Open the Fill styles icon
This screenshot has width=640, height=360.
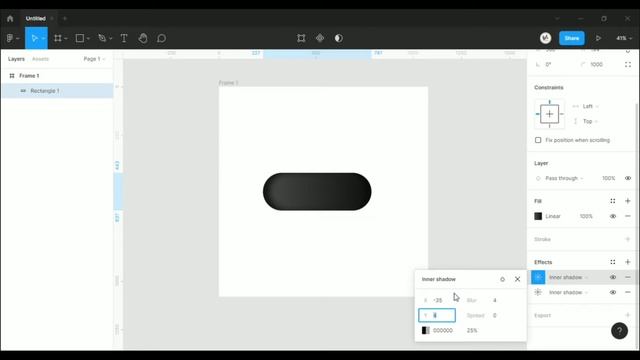(613, 201)
